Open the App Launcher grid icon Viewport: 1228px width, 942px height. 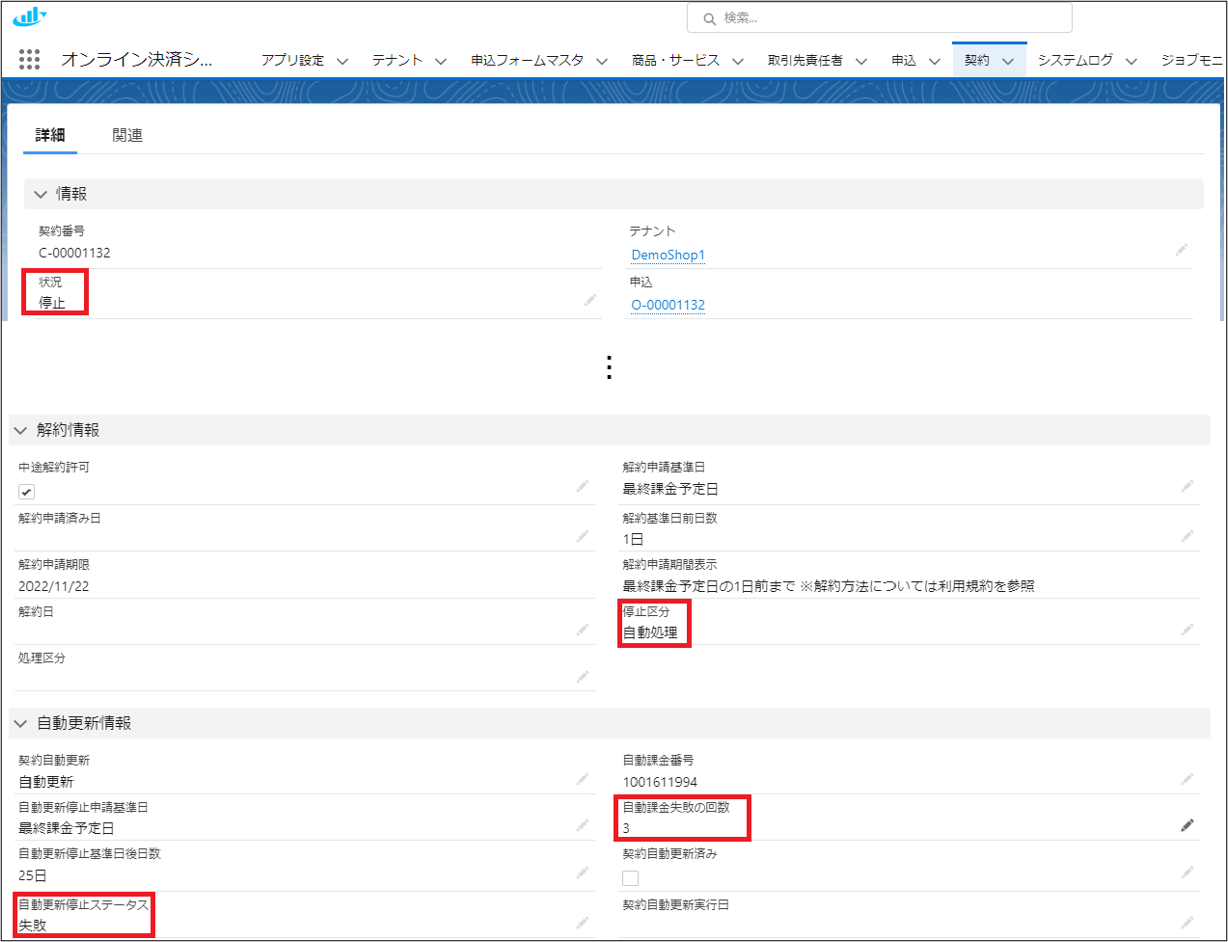click(29, 60)
